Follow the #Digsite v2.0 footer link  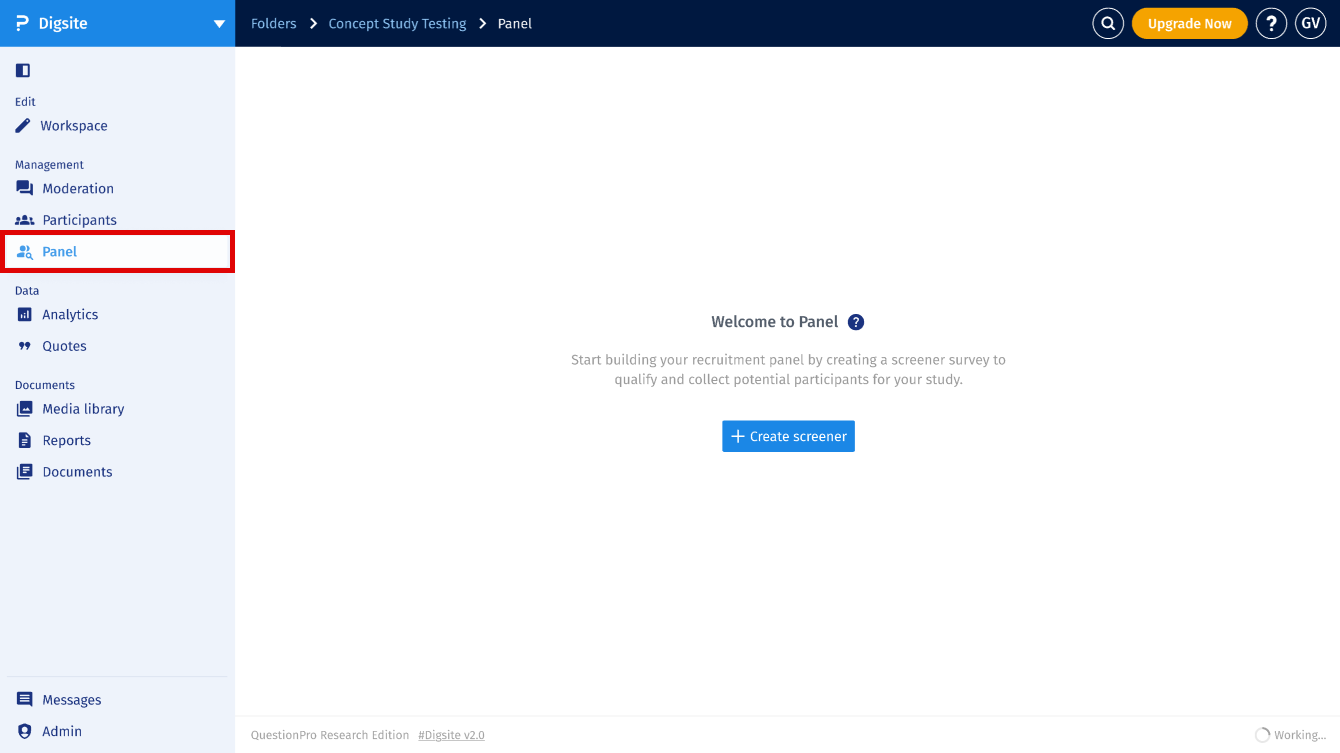[451, 734]
